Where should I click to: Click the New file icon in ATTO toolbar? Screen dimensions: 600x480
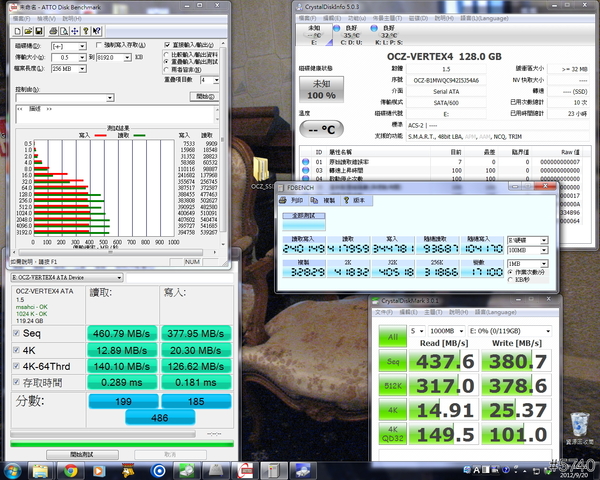click(x=16, y=30)
